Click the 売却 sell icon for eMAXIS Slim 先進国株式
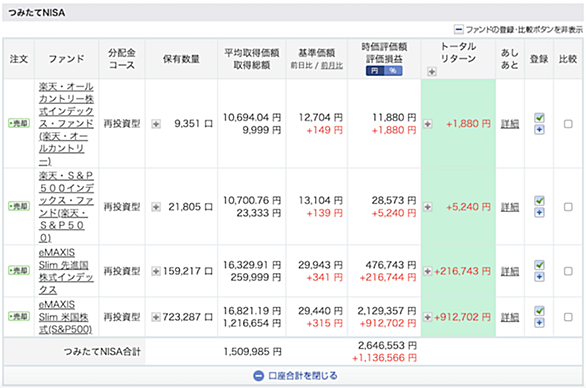The width and height of the screenshot is (586, 388). [19, 270]
